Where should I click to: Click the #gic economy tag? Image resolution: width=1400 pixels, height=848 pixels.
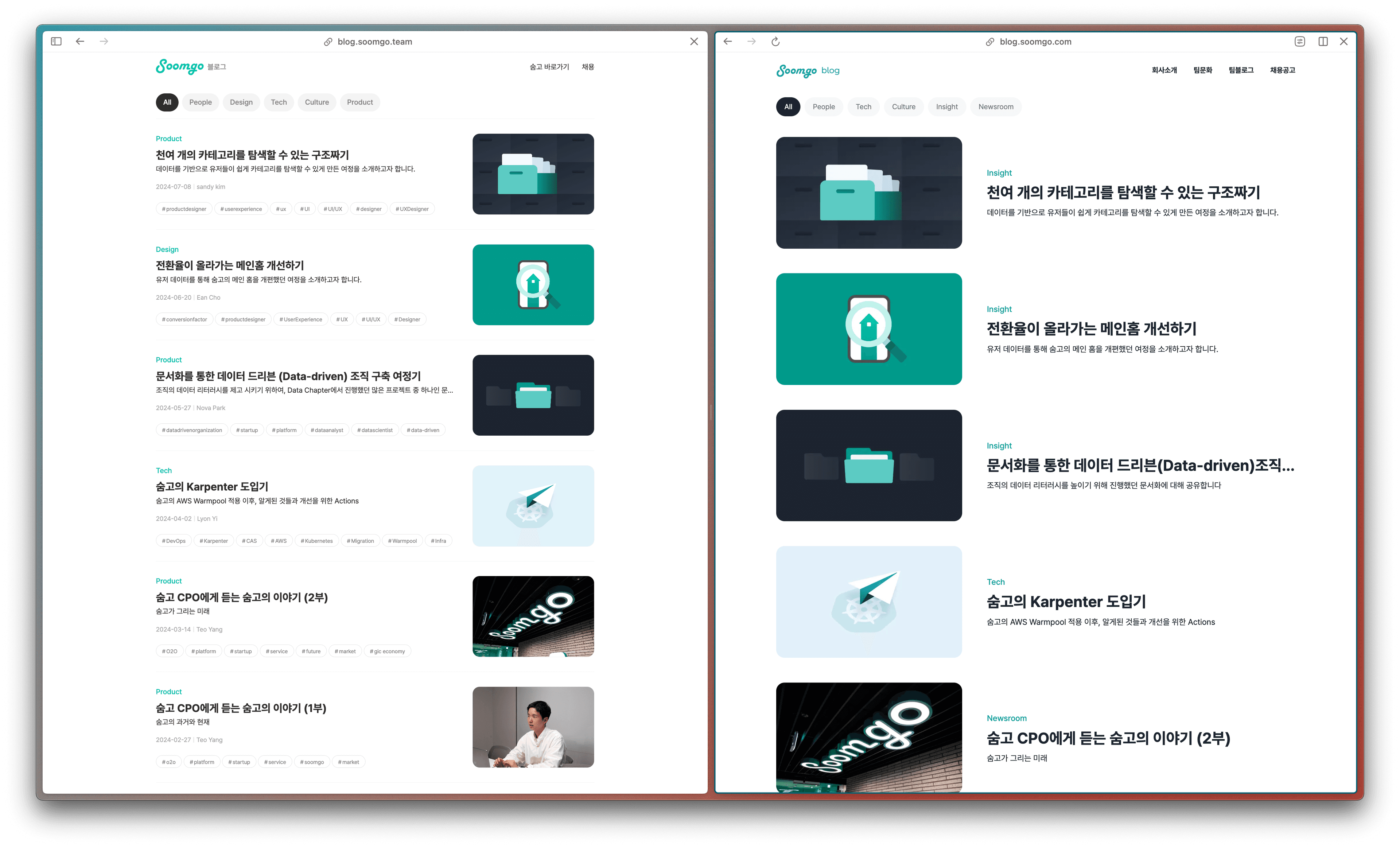coord(388,651)
